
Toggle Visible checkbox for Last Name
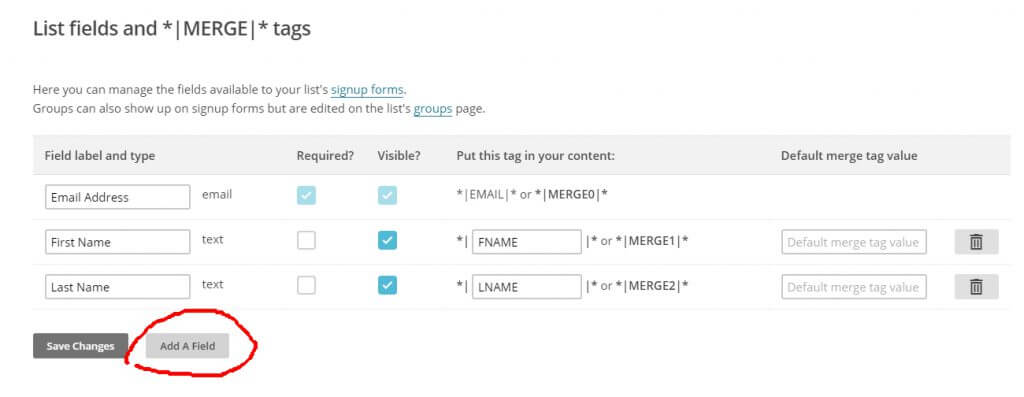point(387,285)
